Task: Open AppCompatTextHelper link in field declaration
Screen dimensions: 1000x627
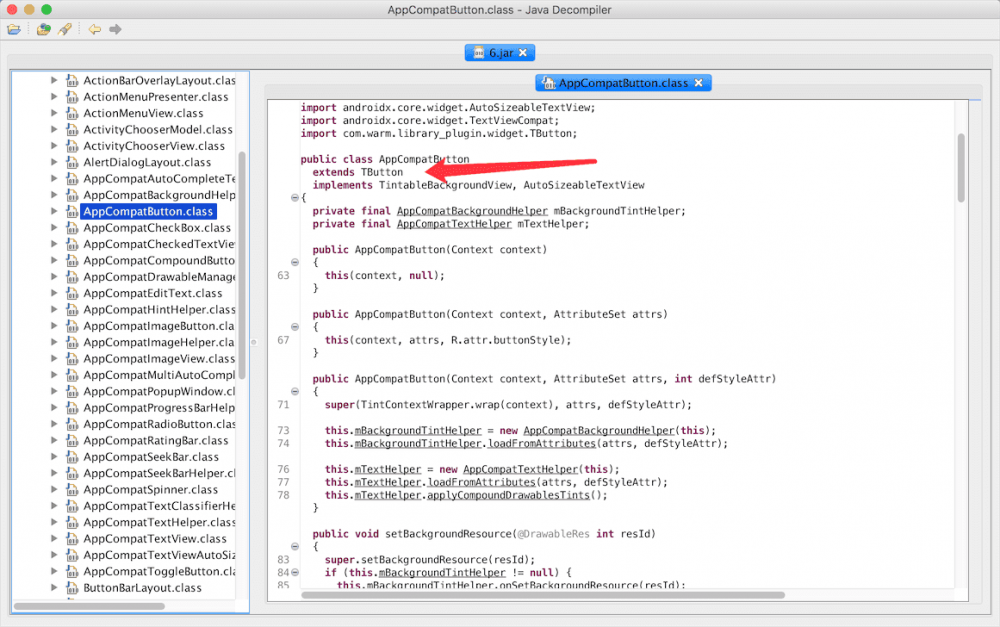Action: point(454,224)
